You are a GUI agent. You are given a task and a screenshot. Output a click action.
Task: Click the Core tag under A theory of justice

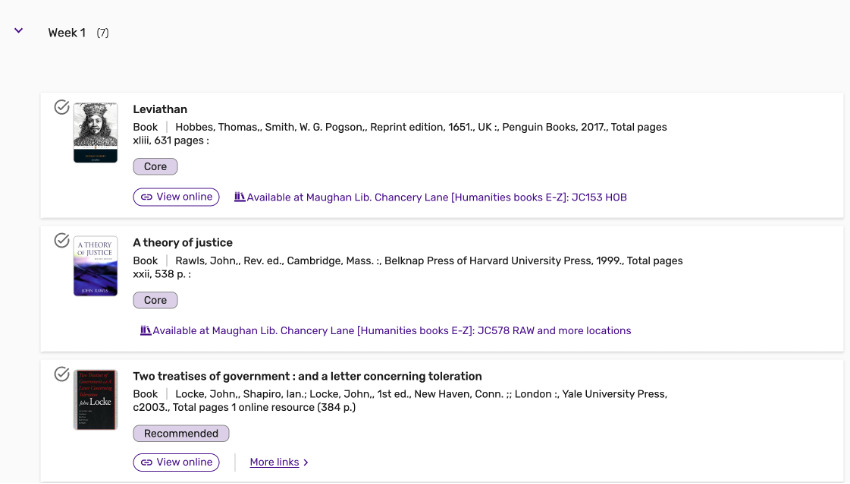click(155, 300)
